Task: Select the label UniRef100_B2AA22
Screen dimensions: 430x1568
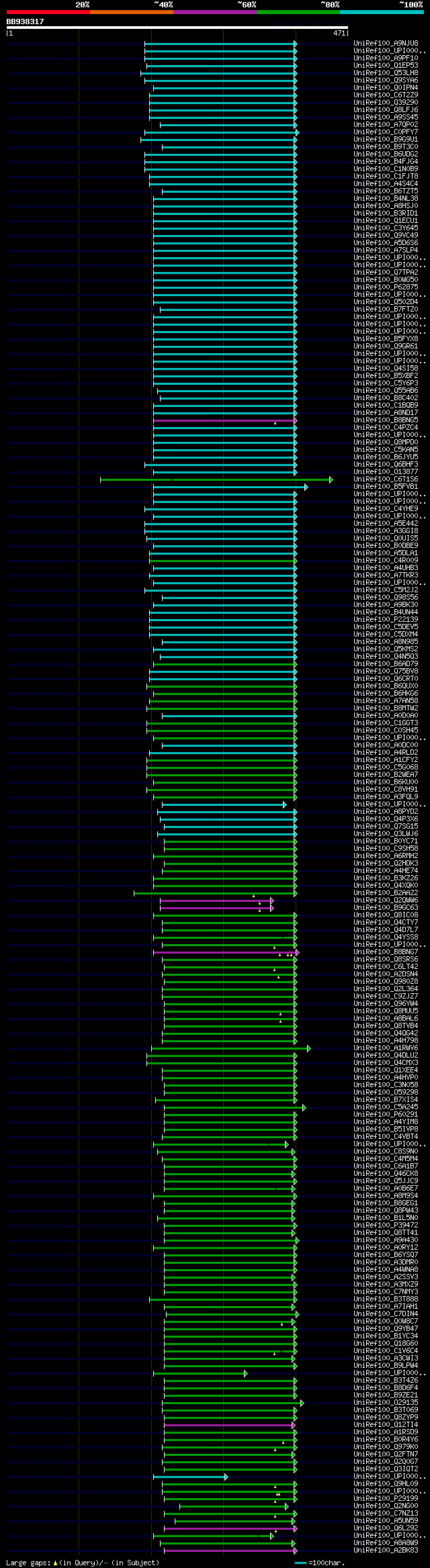Action: [x=386, y=892]
